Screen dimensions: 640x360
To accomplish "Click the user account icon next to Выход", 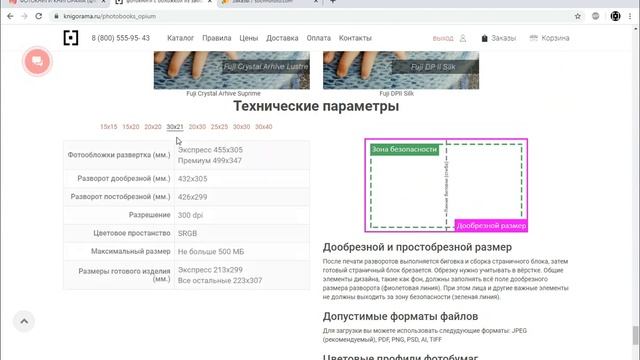I will click(x=463, y=38).
